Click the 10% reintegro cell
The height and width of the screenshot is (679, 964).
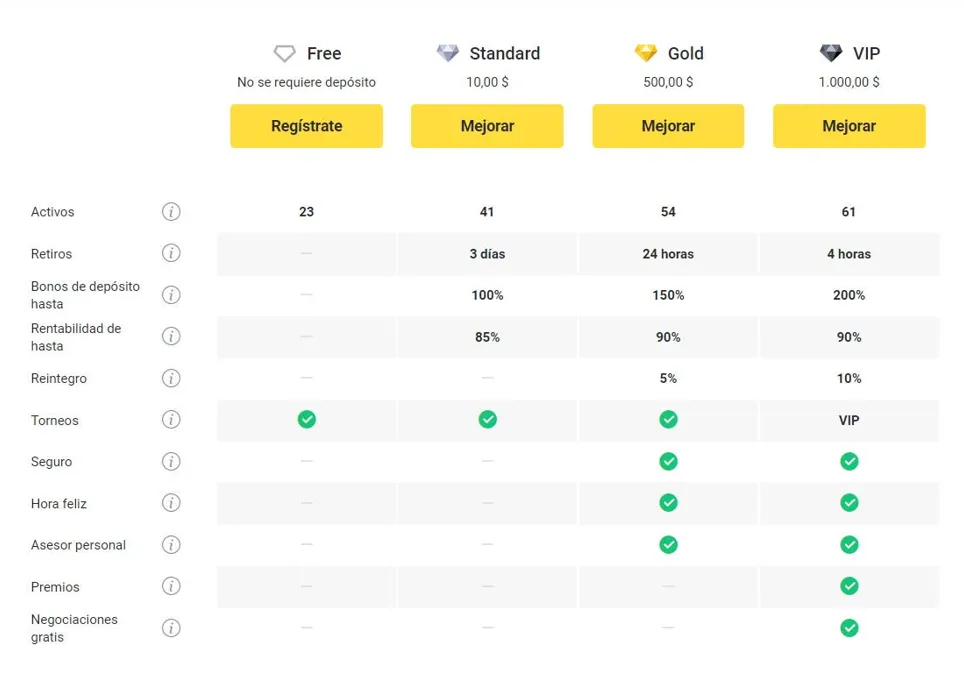pos(849,378)
